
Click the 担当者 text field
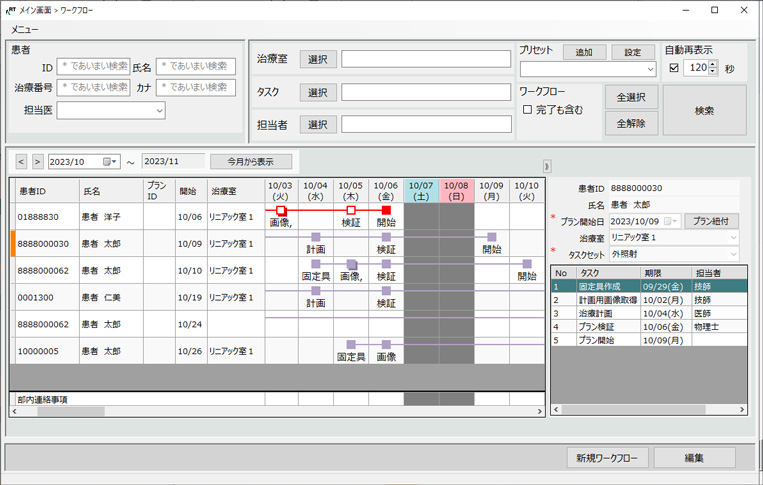[426, 124]
